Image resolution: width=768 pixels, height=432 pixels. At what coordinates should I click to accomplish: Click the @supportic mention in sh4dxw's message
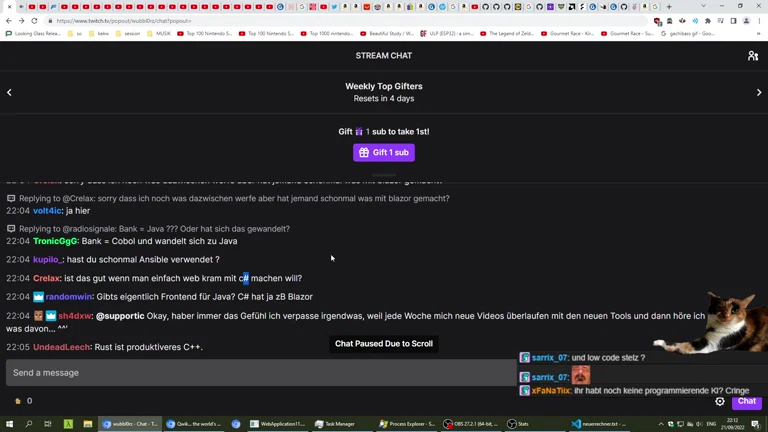click(120, 316)
